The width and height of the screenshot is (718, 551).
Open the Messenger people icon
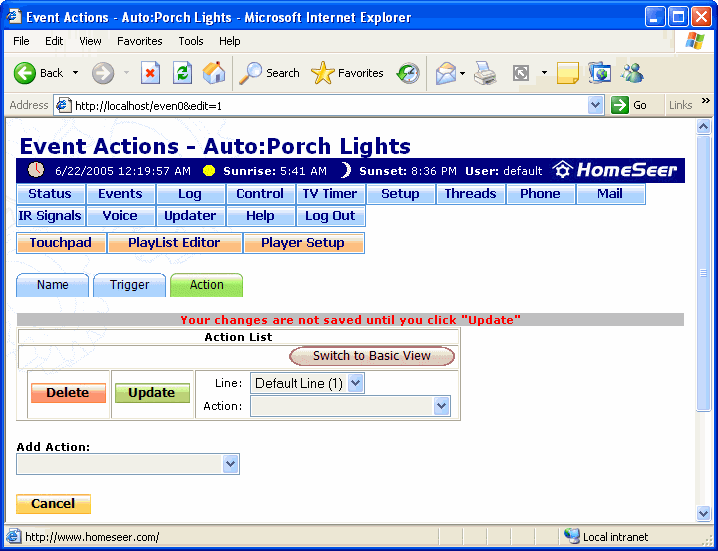coord(632,73)
